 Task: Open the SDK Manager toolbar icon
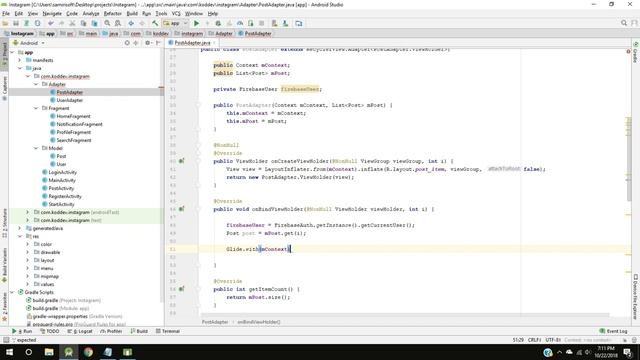285,23
